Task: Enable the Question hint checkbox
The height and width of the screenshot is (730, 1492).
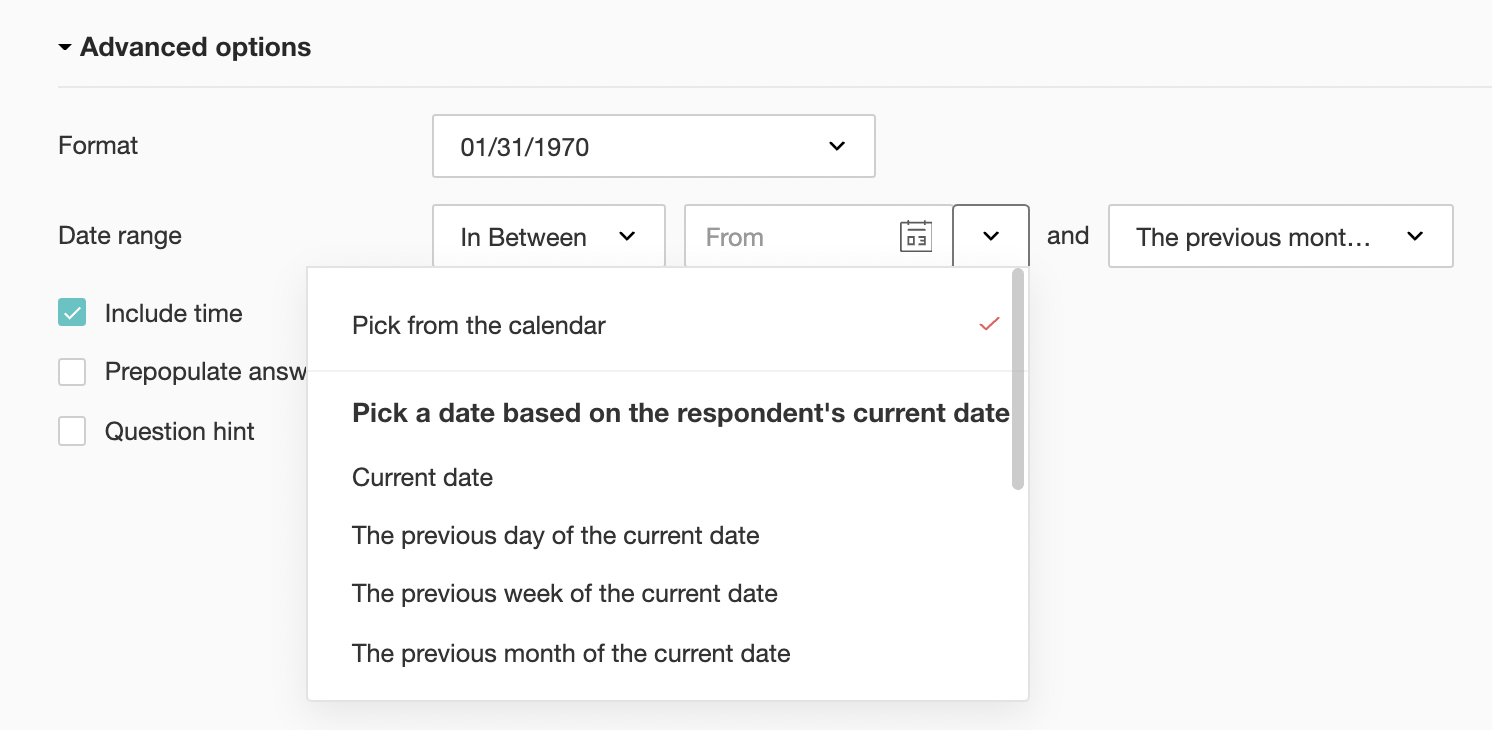Action: (x=72, y=431)
